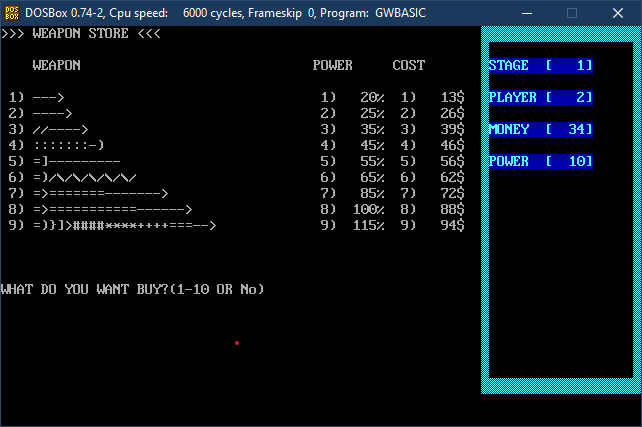Choose weapon 9 with #### and stars

coord(125,225)
